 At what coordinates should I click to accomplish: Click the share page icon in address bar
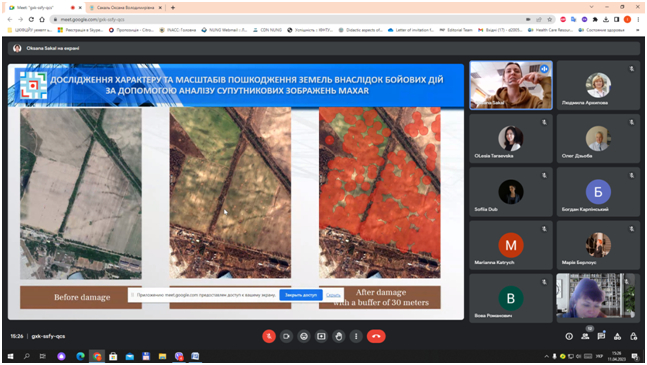click(539, 19)
